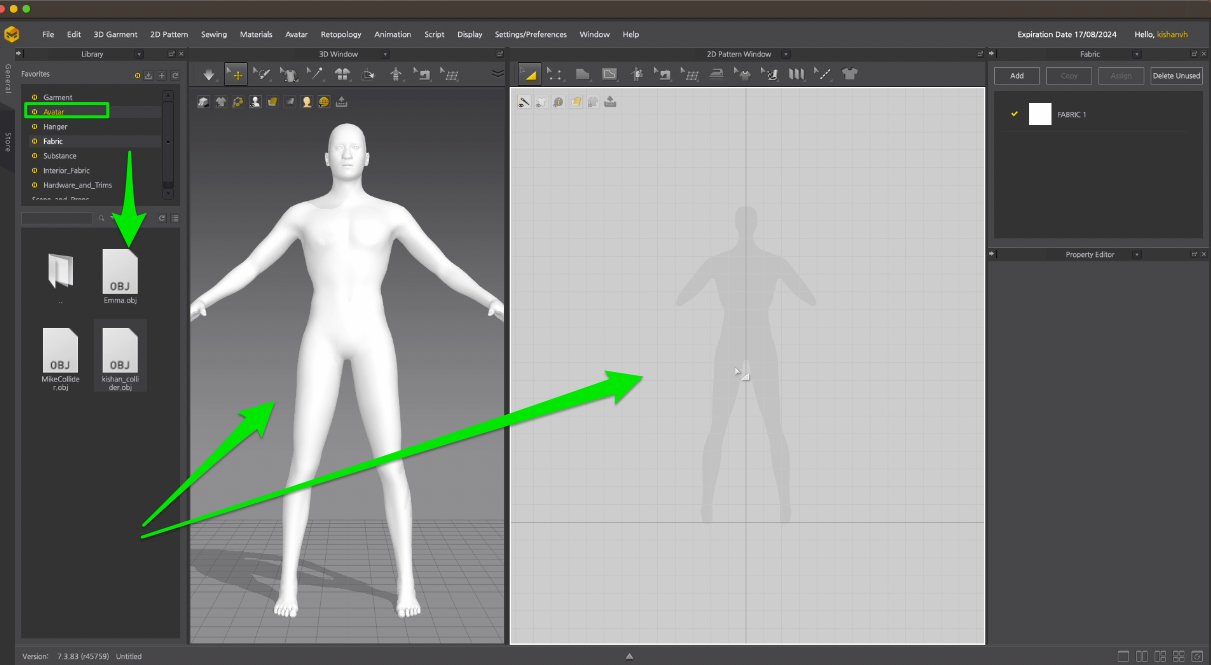Viewport: 1211px width, 665px height.
Task: Open the File menu
Action: coord(48,34)
